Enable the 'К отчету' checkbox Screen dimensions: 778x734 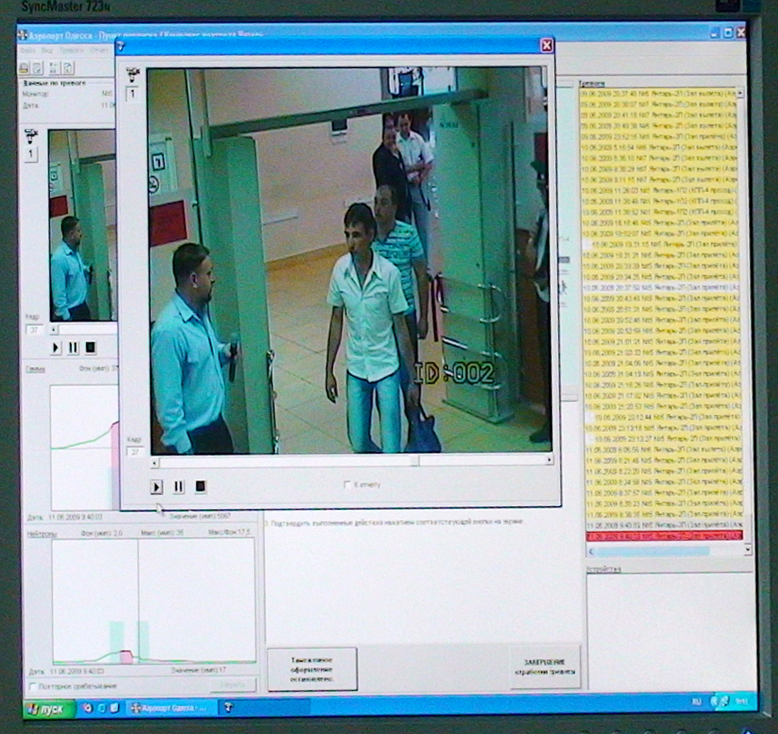(x=346, y=485)
